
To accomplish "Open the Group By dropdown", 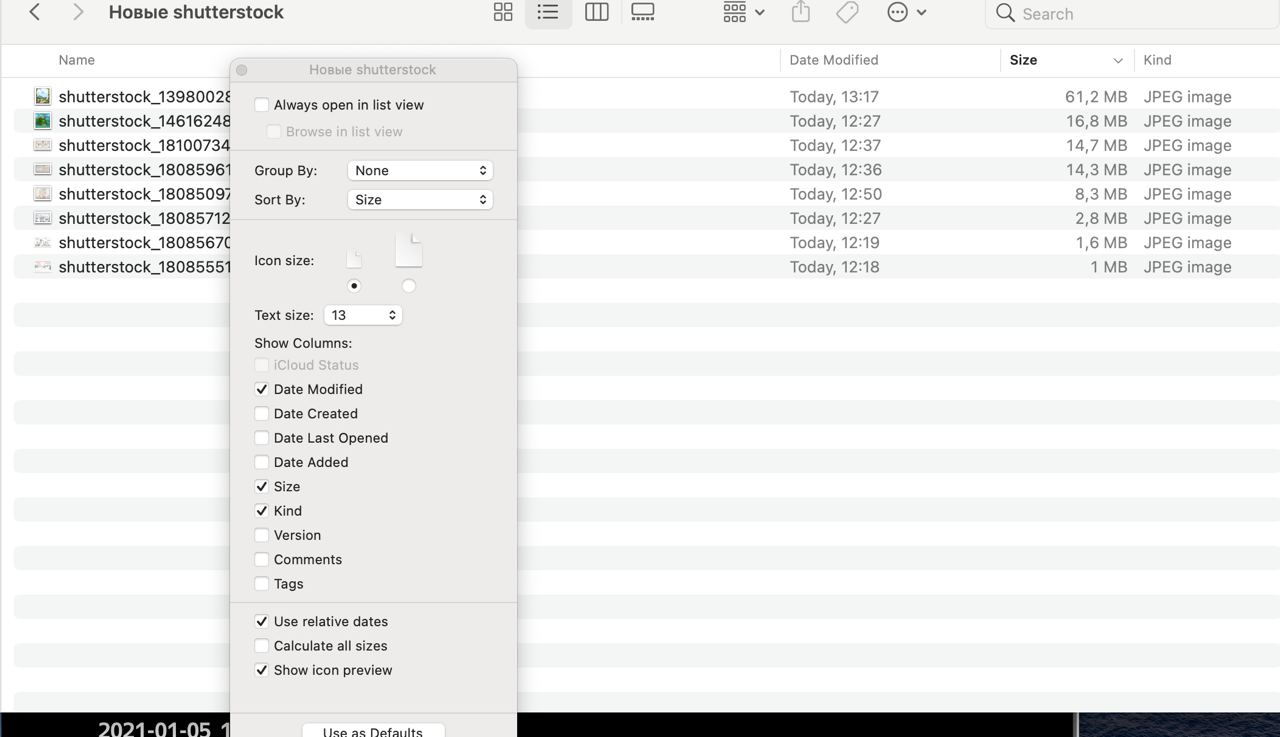I will coord(420,170).
